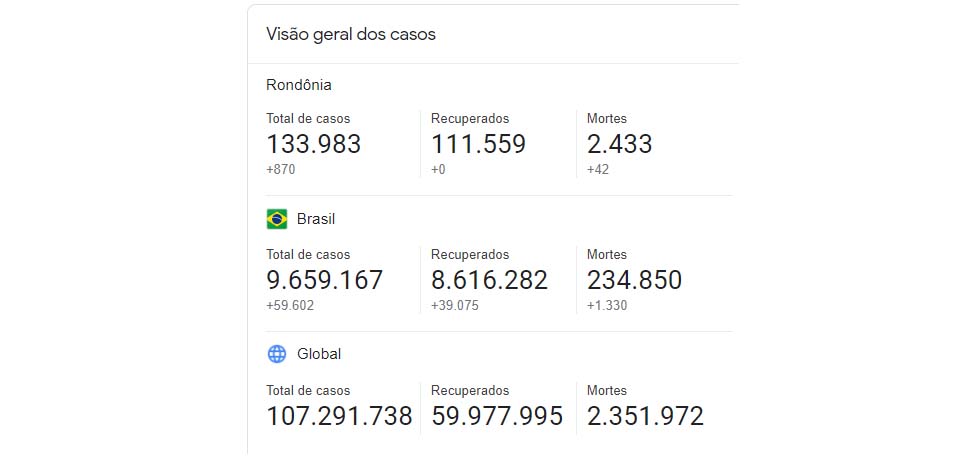Click the Global globe icon
960x456 pixels.
(x=277, y=354)
